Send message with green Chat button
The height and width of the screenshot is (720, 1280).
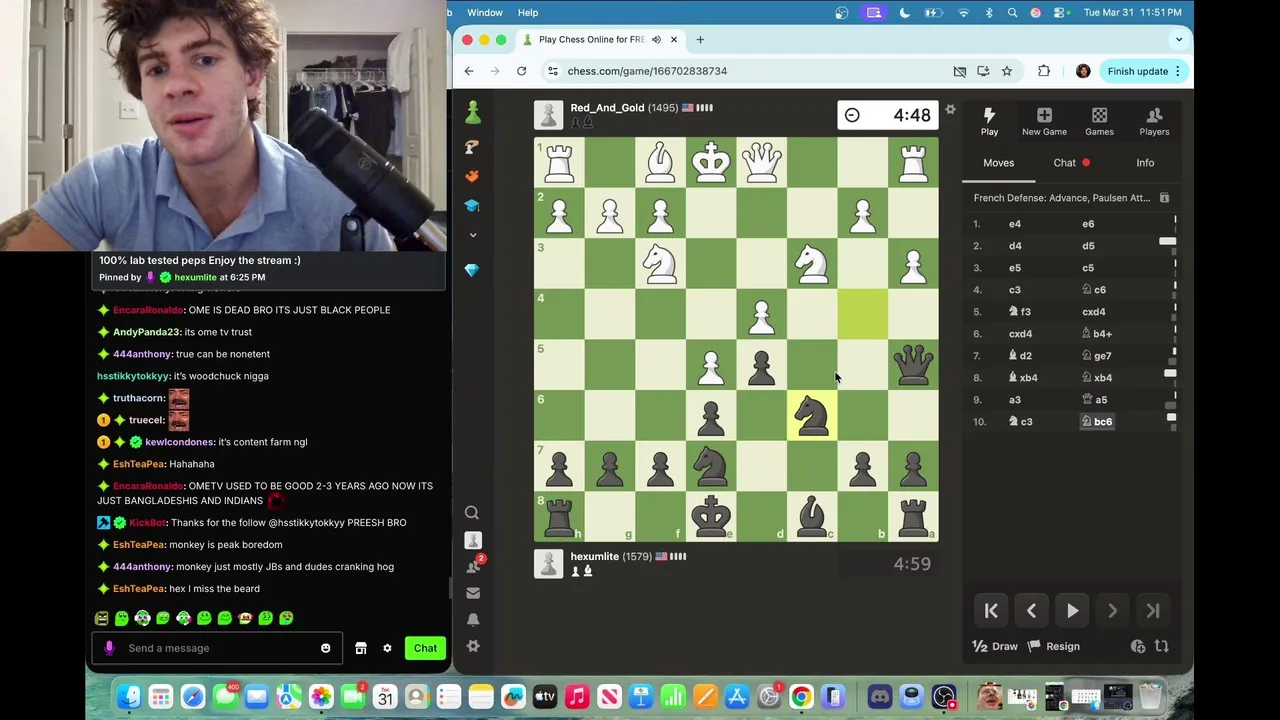point(425,648)
